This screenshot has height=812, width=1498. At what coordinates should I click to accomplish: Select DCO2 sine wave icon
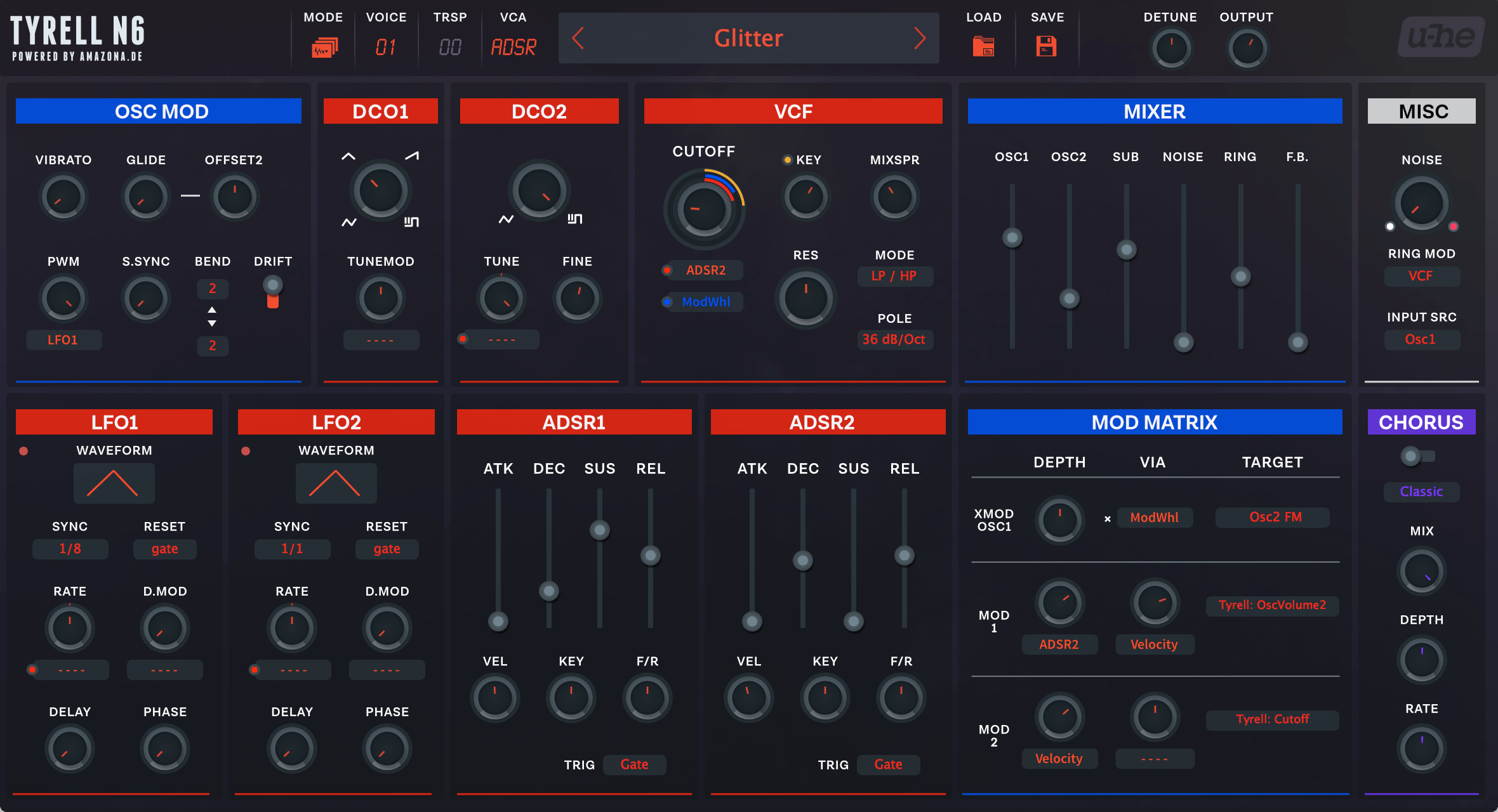pyautogui.click(x=506, y=219)
